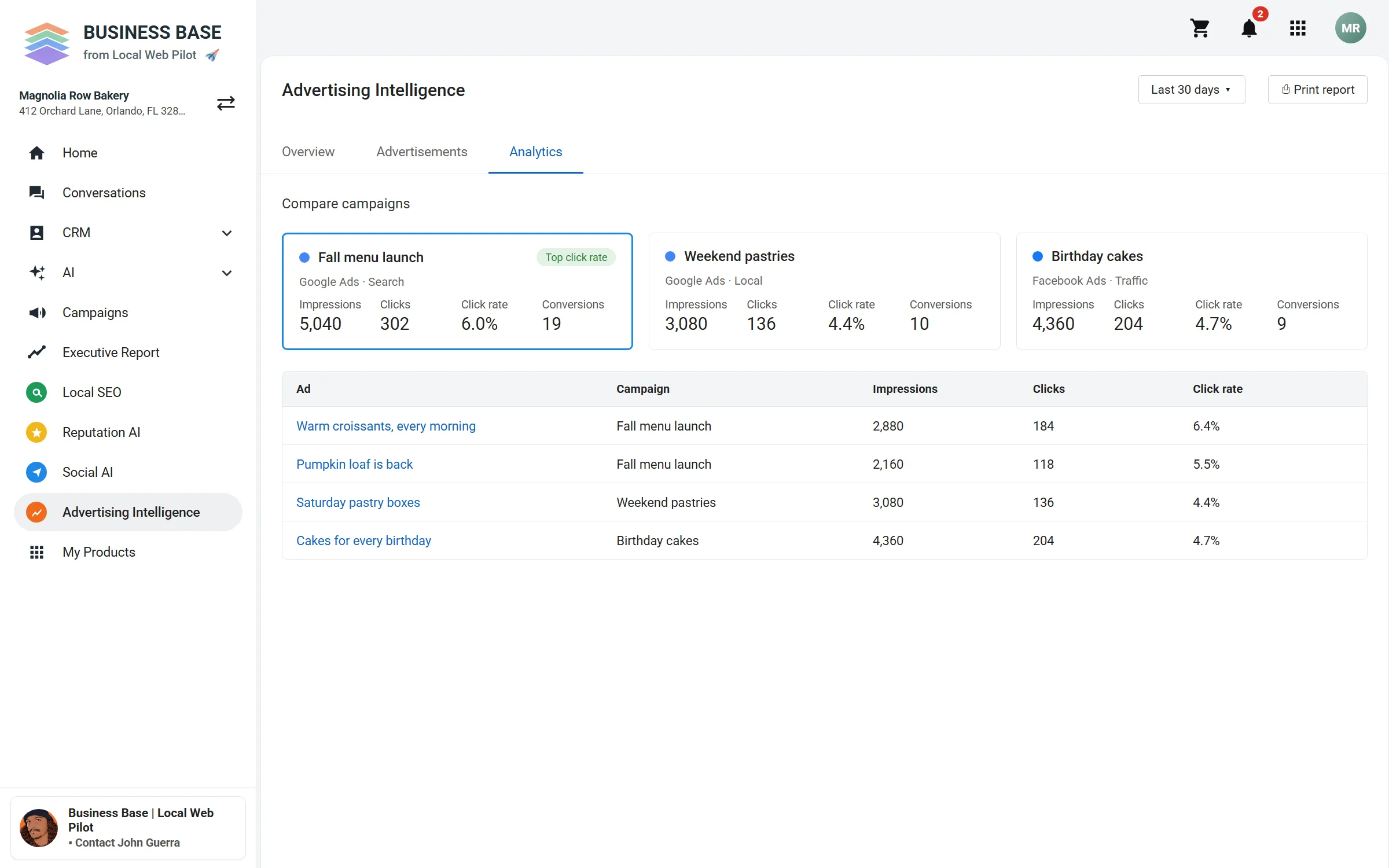The image size is (1389, 868).
Task: Switch to the Advertisements tab
Action: tap(422, 152)
